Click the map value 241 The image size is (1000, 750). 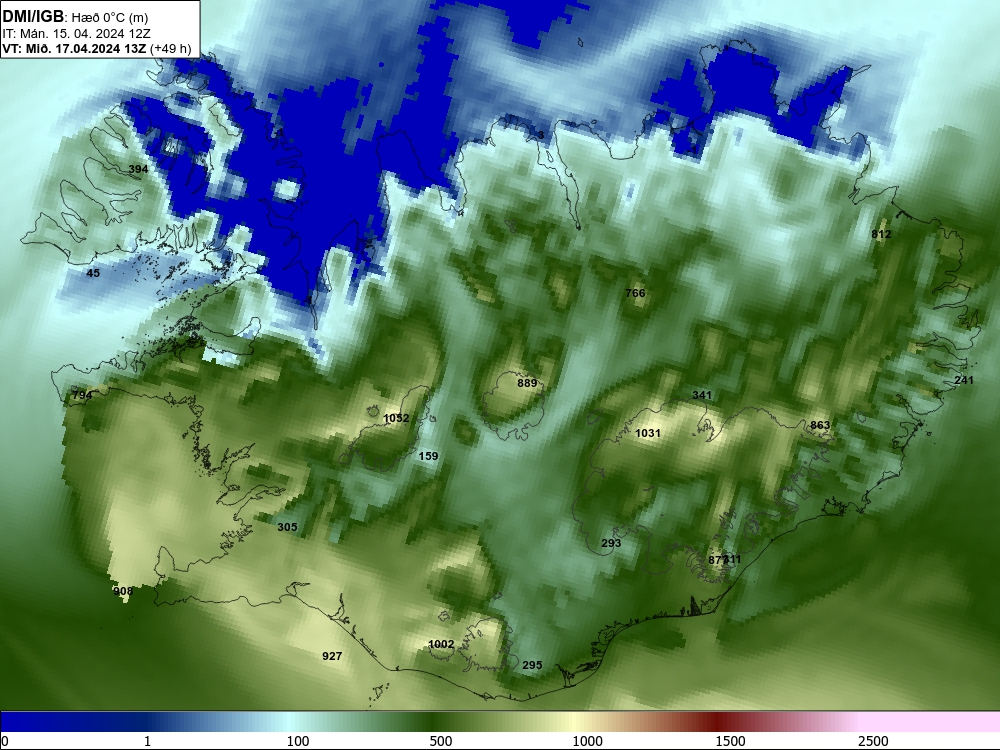point(964,380)
